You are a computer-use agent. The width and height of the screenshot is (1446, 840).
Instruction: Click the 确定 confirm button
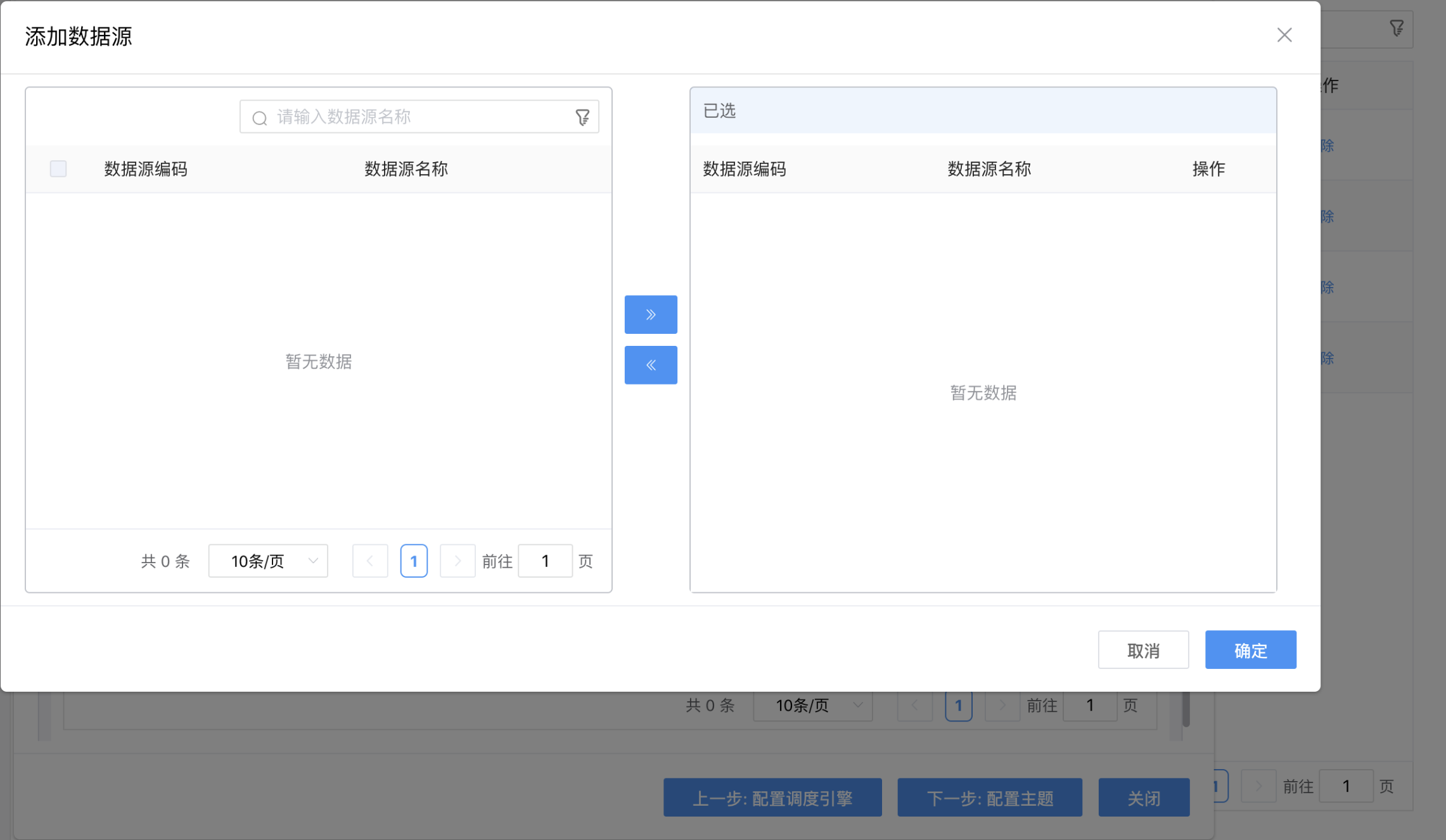(x=1250, y=649)
